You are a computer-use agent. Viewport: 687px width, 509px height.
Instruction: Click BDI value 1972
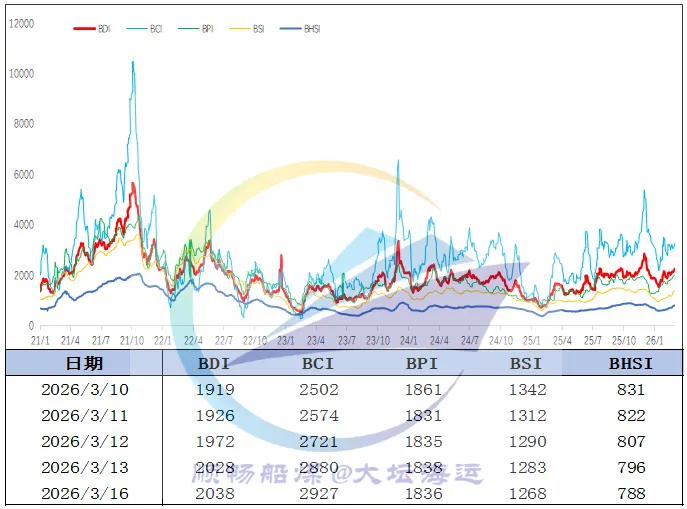[x=215, y=442]
